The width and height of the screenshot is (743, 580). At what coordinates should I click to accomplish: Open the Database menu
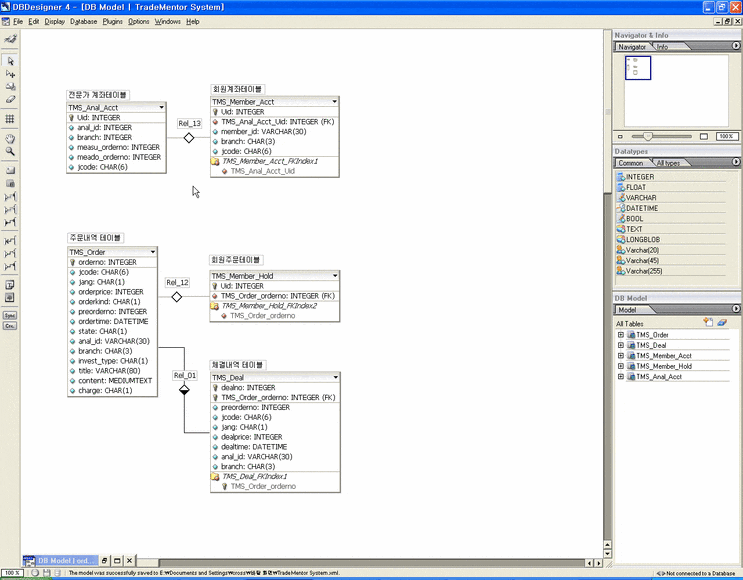click(x=84, y=21)
